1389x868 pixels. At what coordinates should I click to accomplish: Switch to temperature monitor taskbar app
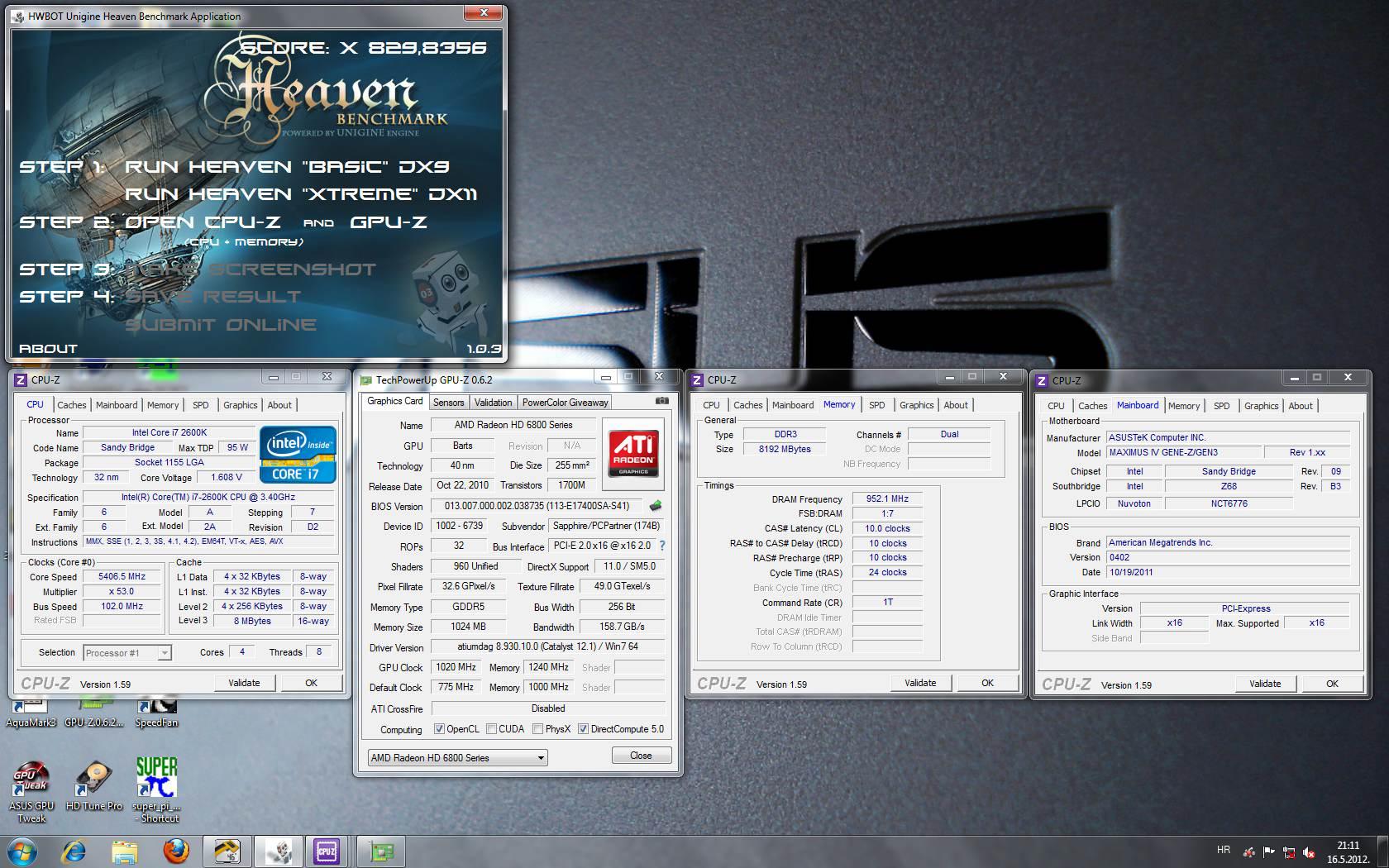coord(227,851)
